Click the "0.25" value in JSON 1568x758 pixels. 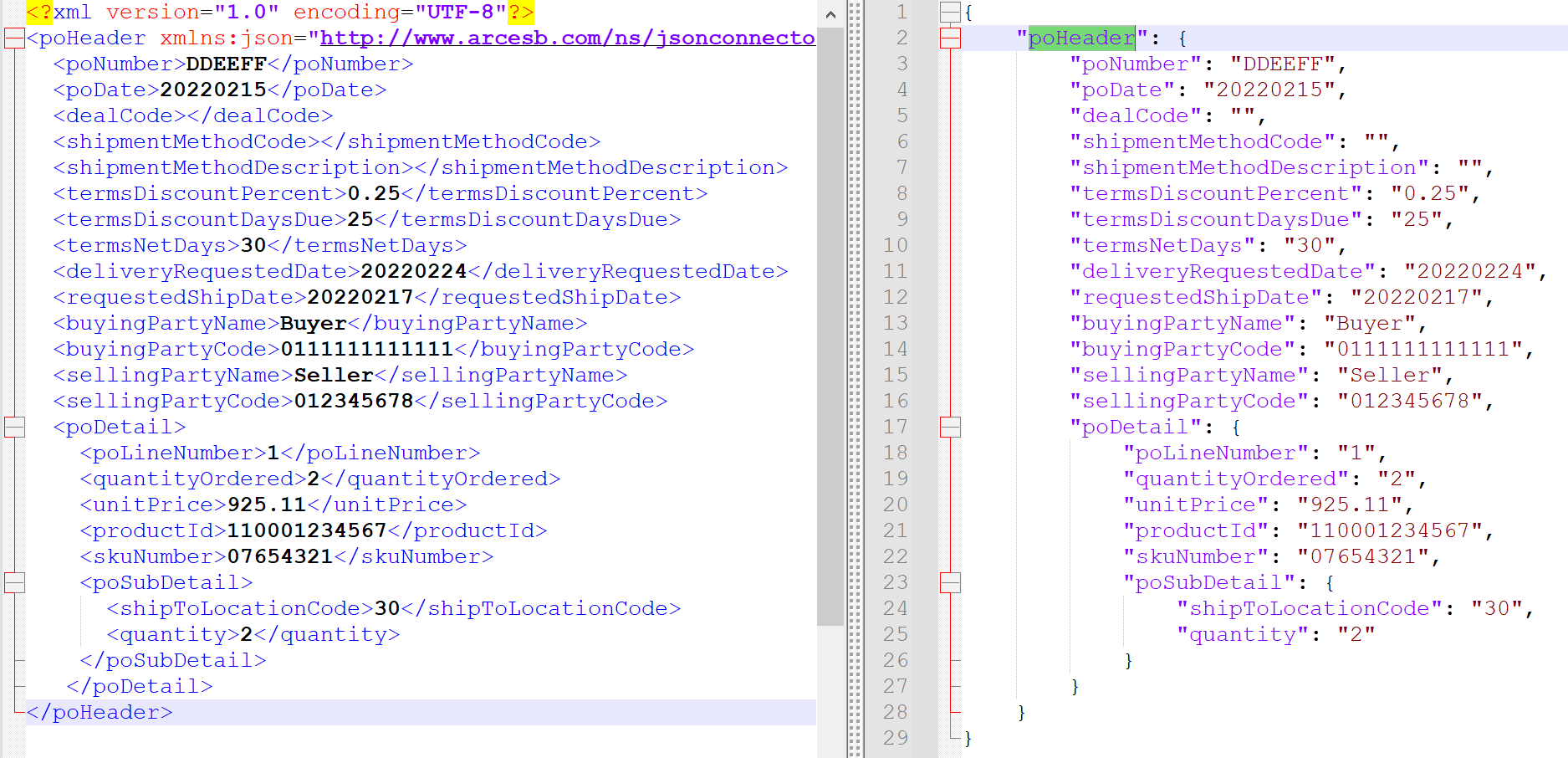[x=1430, y=194]
